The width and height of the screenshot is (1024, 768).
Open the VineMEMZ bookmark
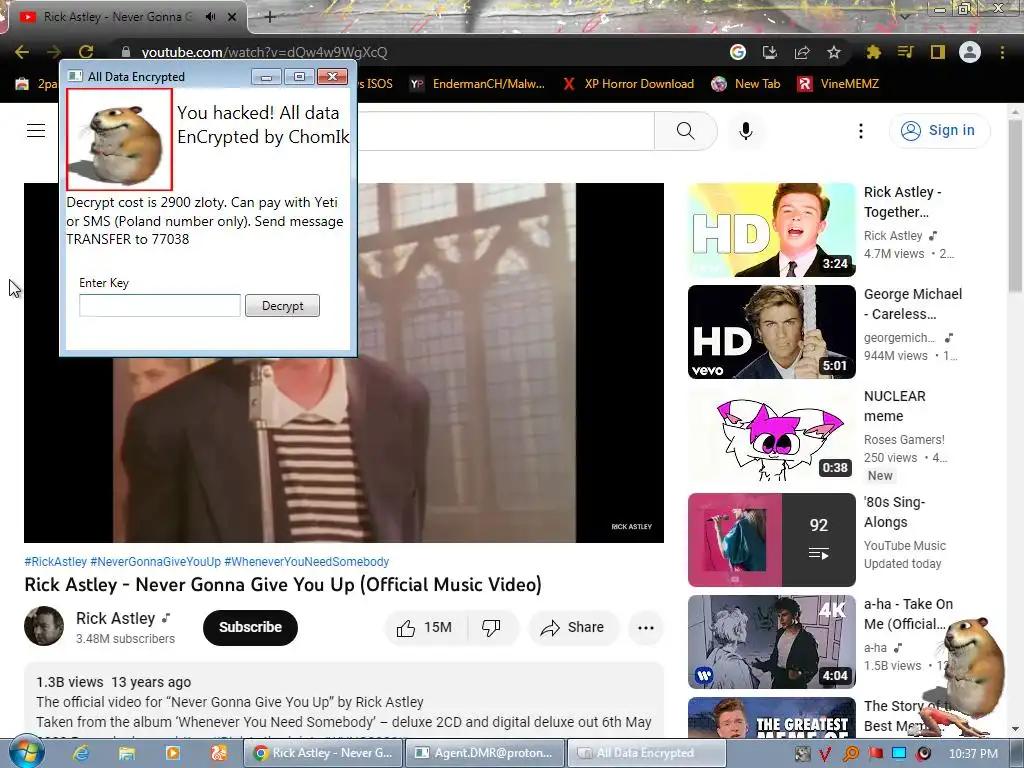coord(838,84)
